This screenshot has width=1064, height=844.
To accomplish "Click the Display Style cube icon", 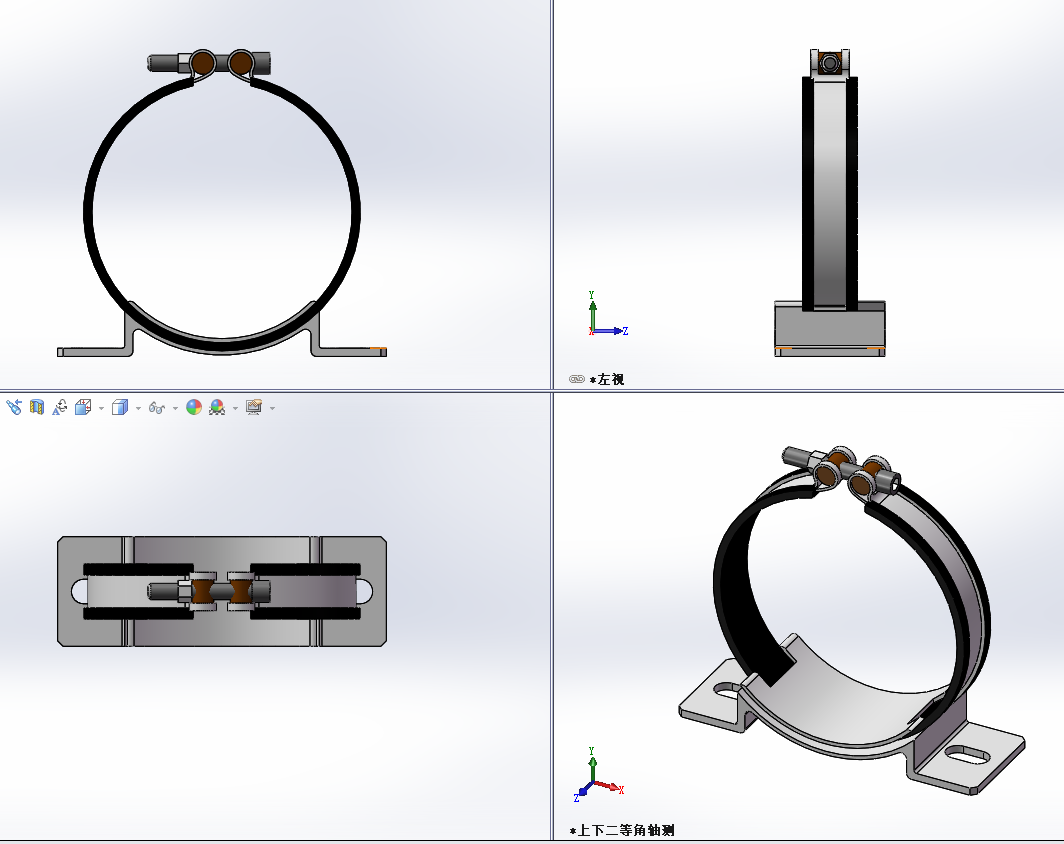I will (x=119, y=407).
